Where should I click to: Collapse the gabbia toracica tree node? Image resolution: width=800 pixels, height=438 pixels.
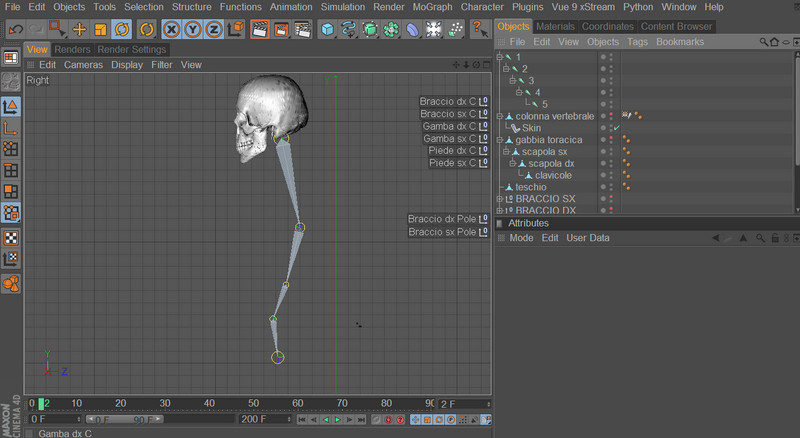click(x=499, y=140)
